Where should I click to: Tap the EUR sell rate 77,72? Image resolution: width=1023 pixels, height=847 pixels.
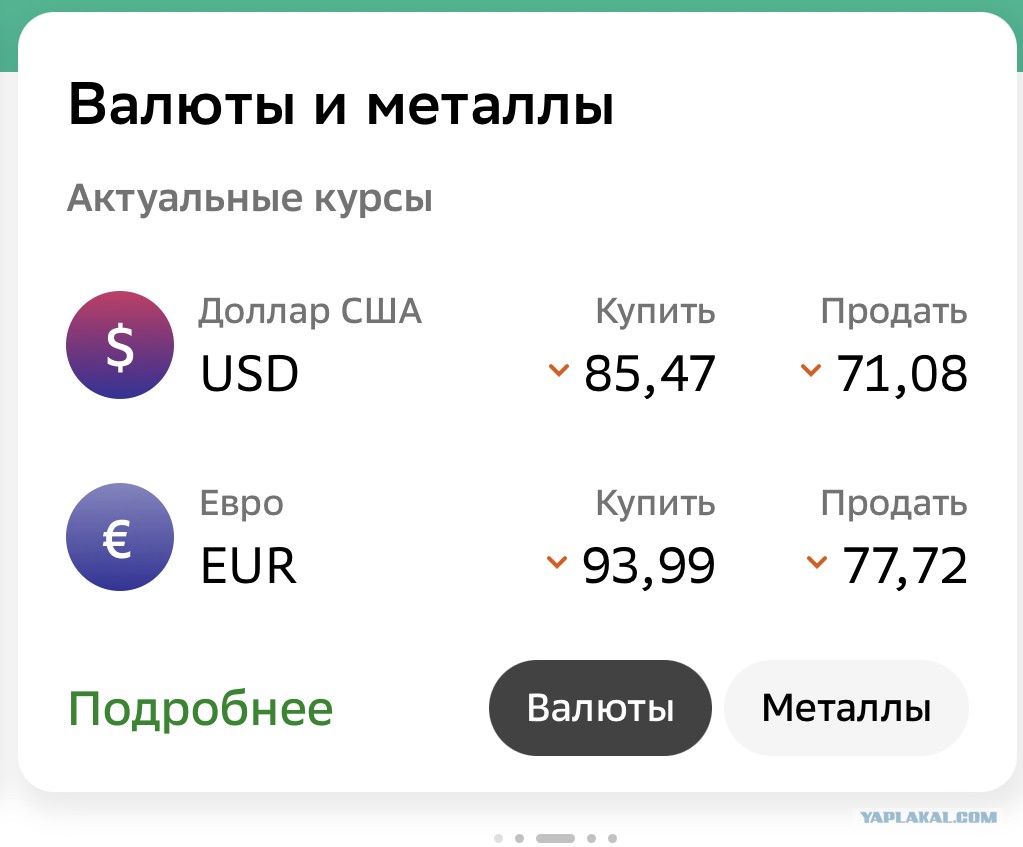[x=905, y=566]
